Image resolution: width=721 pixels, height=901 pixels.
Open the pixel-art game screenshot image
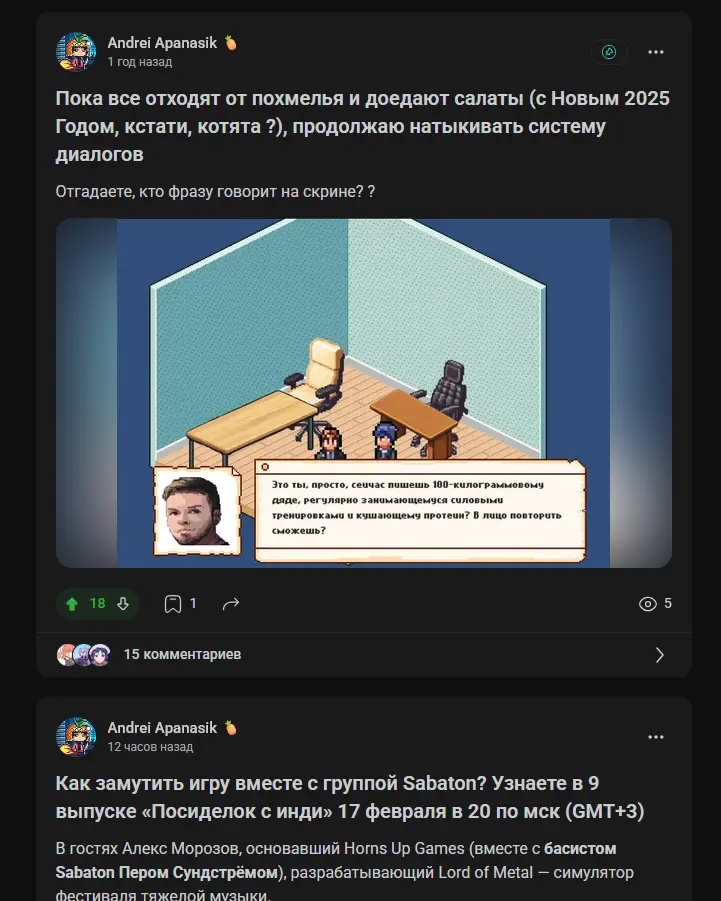coord(364,393)
